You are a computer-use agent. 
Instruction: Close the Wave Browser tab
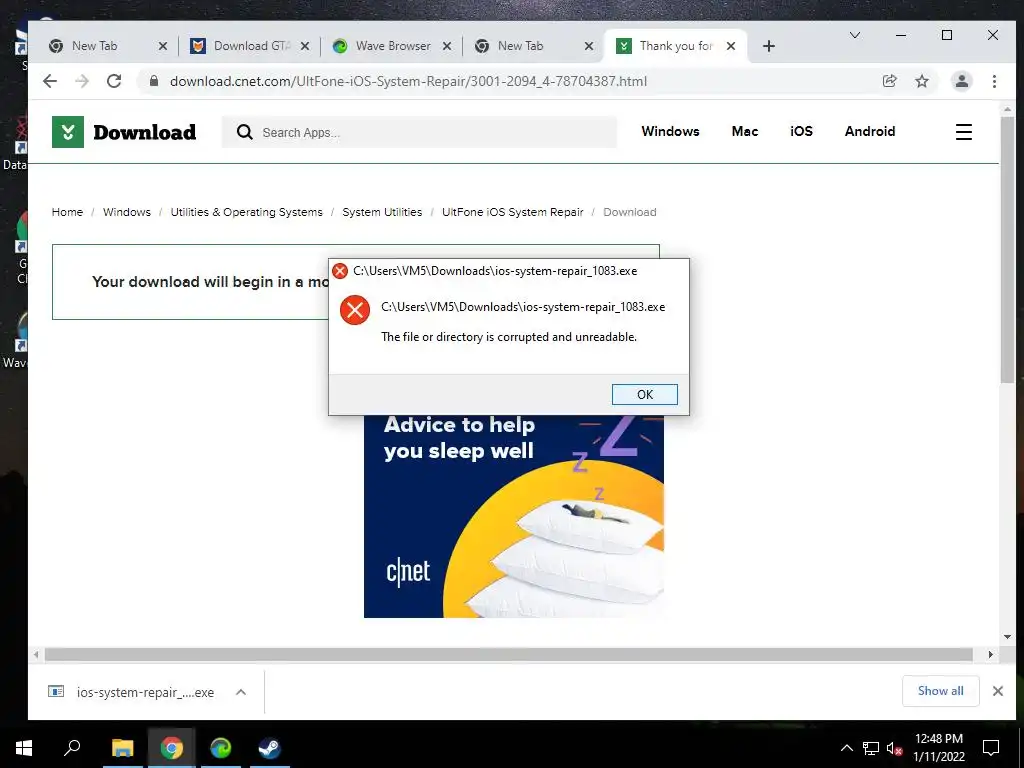tap(447, 46)
